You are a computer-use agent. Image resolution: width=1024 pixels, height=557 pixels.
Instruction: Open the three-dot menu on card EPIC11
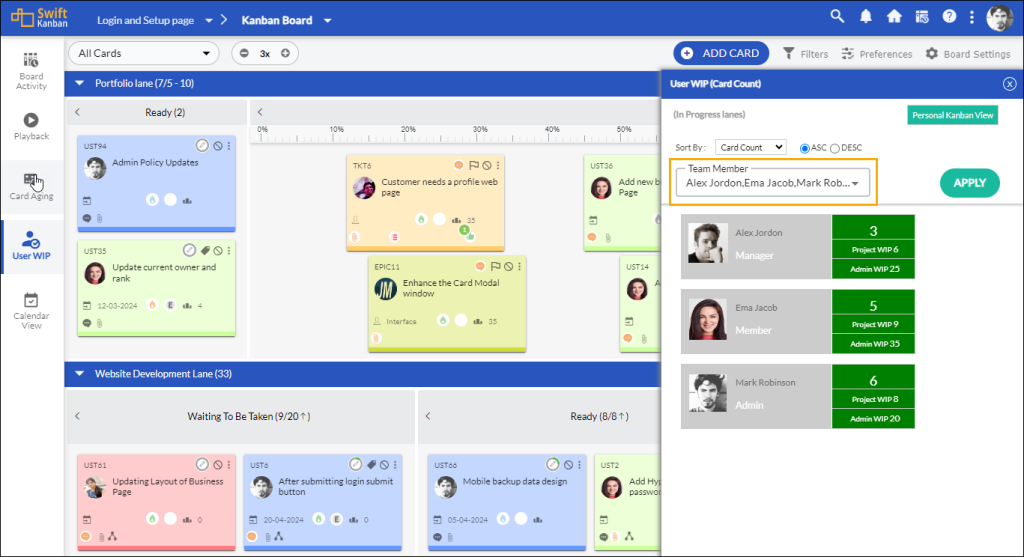click(x=519, y=266)
